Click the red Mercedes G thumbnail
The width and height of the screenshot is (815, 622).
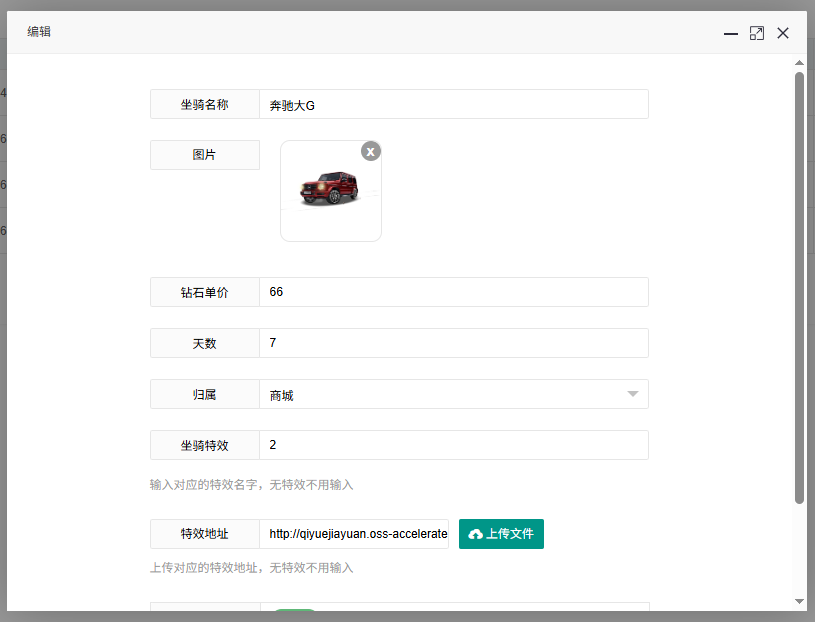(330, 189)
